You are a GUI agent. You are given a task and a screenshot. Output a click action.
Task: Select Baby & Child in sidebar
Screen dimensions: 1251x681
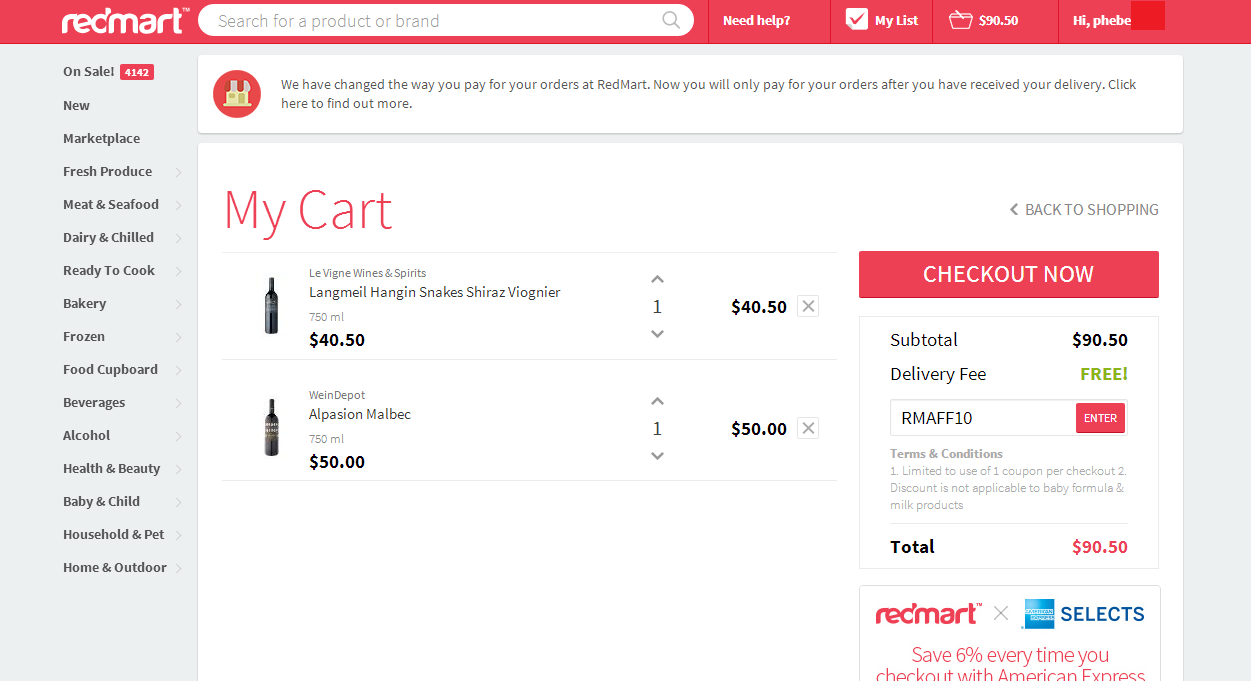tap(101, 501)
